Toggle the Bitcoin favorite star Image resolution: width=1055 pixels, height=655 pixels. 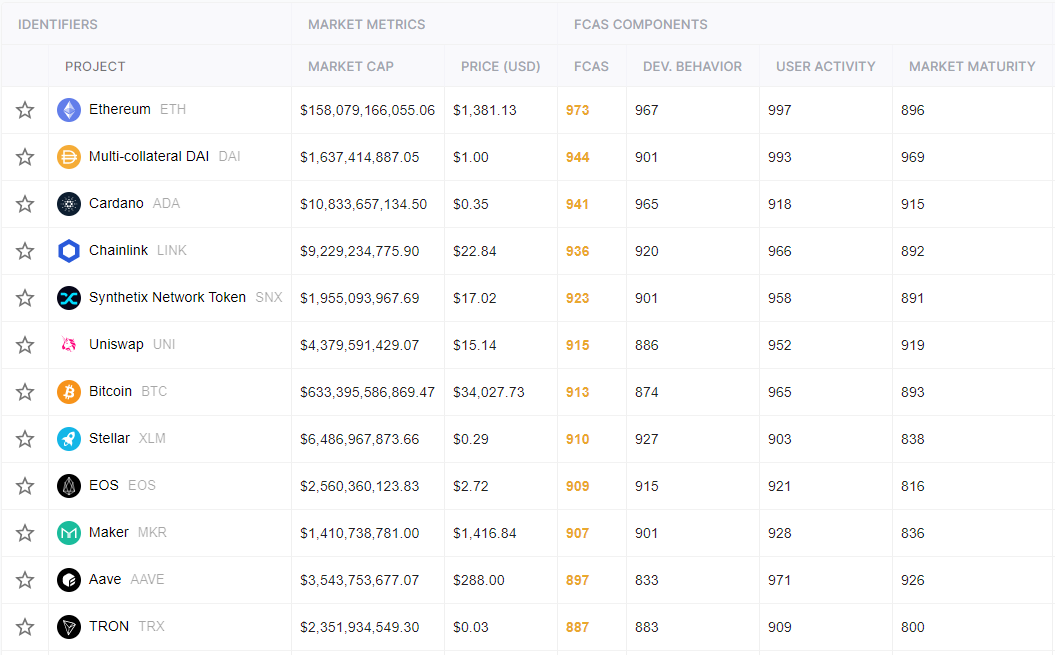point(25,392)
